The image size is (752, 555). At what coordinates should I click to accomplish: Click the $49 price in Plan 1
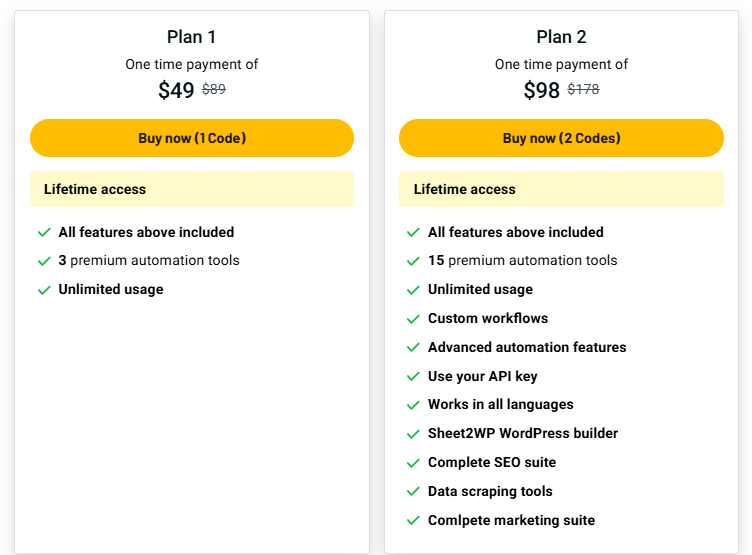[176, 91]
